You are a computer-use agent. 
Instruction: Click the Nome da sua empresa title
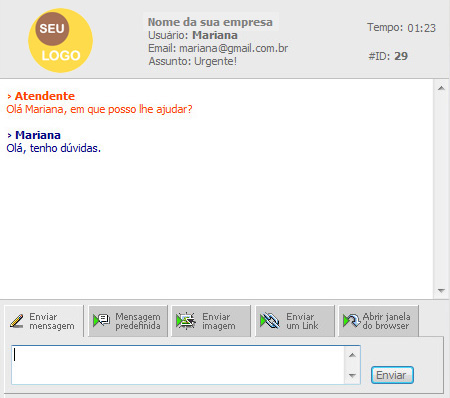[x=210, y=22]
